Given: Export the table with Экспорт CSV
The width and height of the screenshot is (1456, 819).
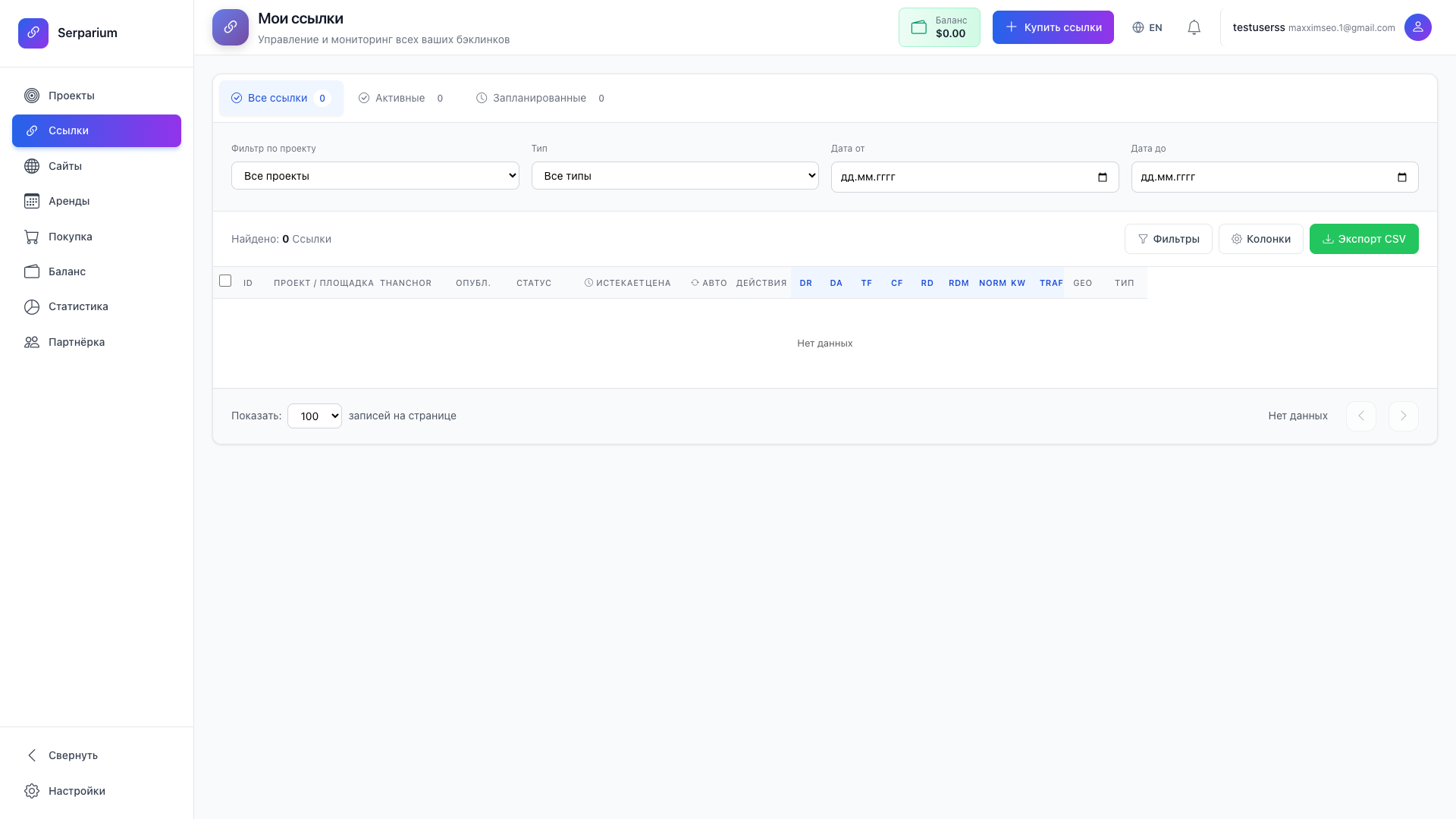Looking at the screenshot, I should (x=1363, y=239).
